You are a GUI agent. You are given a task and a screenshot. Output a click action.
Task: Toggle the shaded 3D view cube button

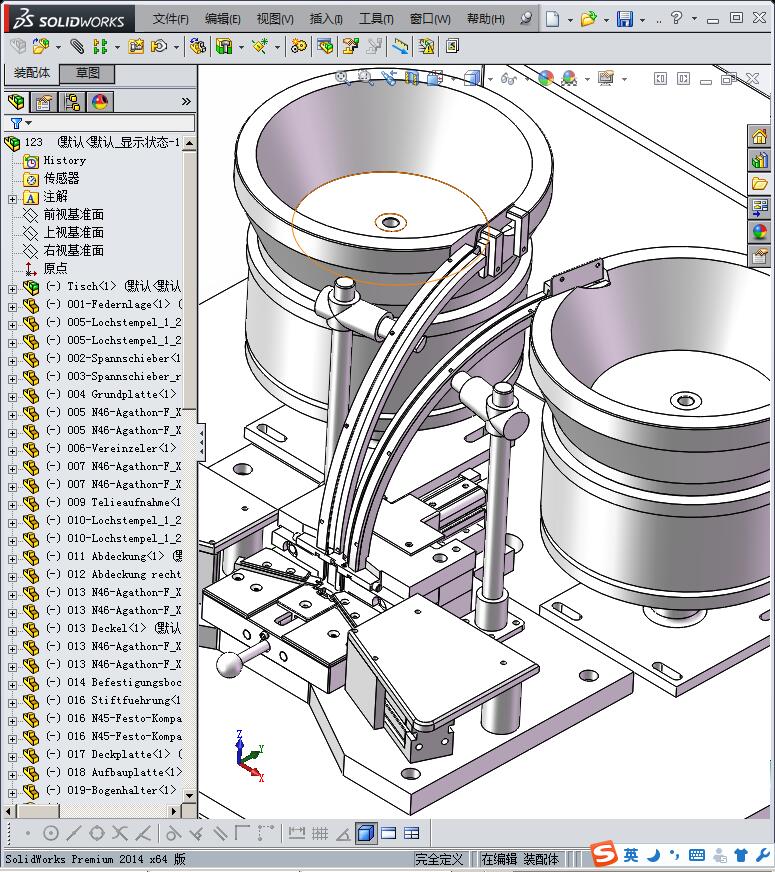click(x=366, y=833)
